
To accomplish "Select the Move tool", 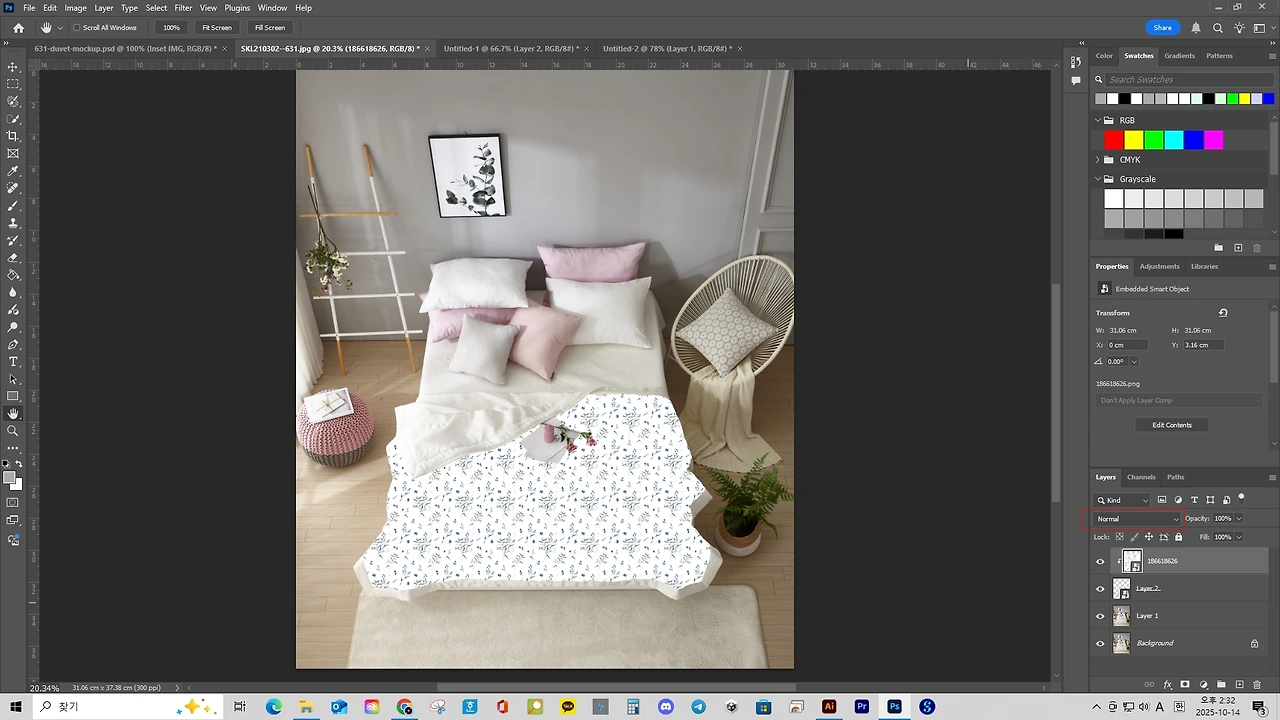I will (13, 67).
